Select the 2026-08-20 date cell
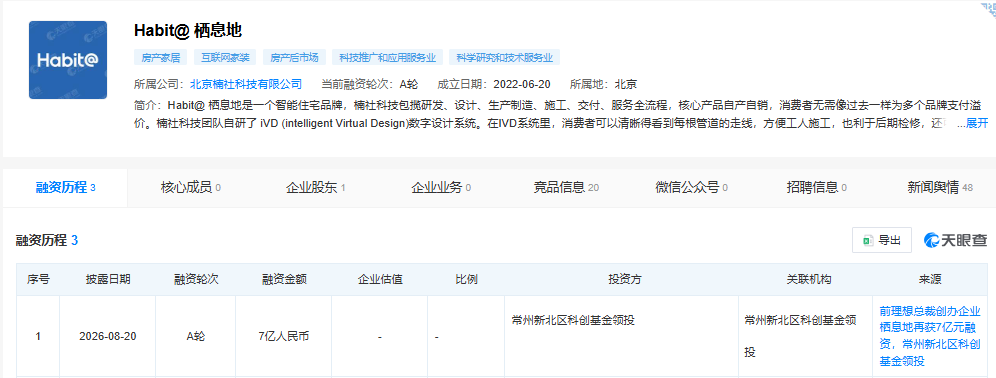This screenshot has height=378, width=996. click(108, 337)
